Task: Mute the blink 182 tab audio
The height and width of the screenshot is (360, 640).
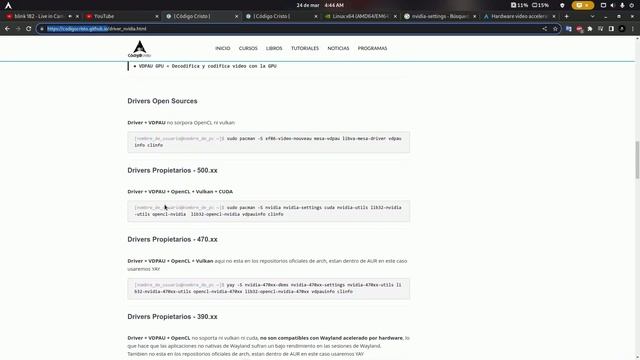Action: pos(70,16)
